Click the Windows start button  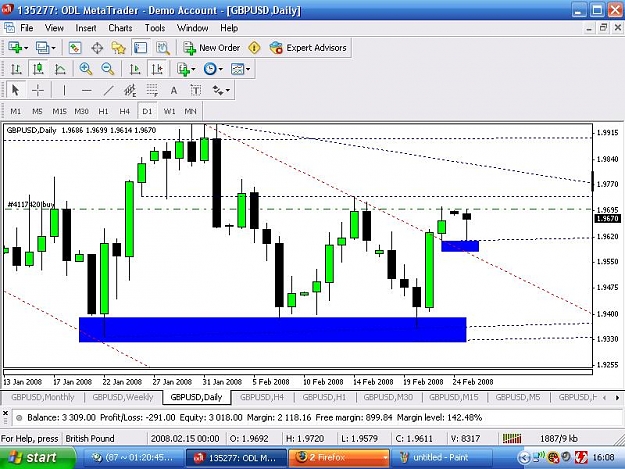coord(37,457)
